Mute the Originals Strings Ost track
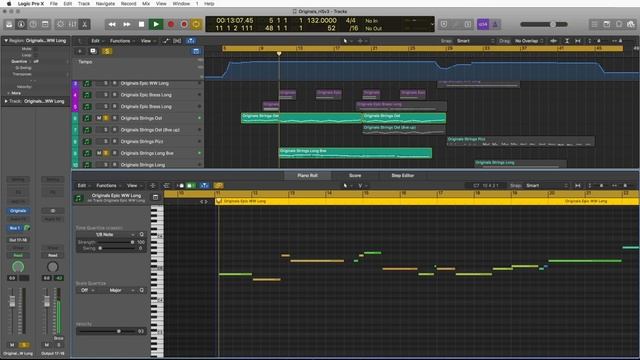 (x=99, y=118)
